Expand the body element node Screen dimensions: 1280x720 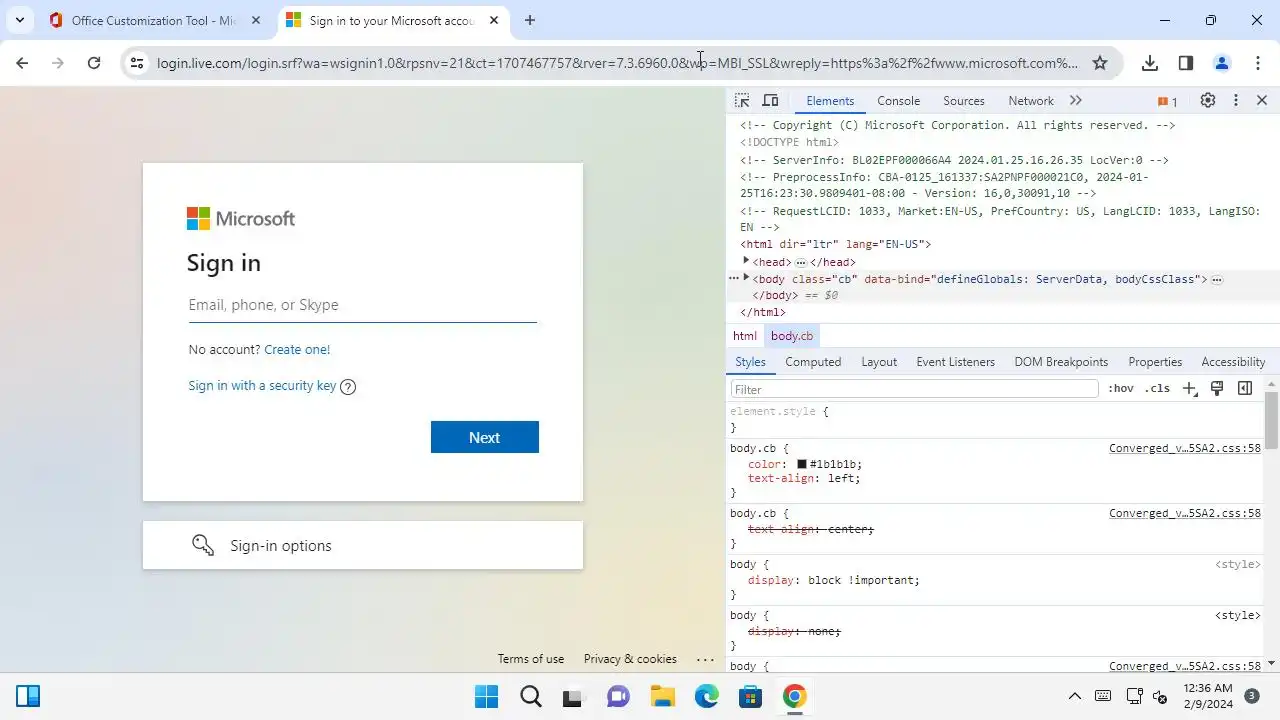pos(746,278)
